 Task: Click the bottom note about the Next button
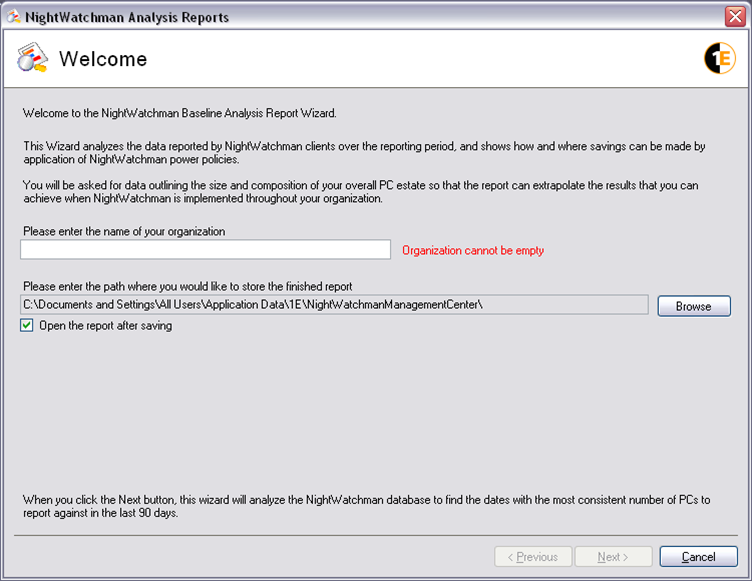tap(366, 507)
